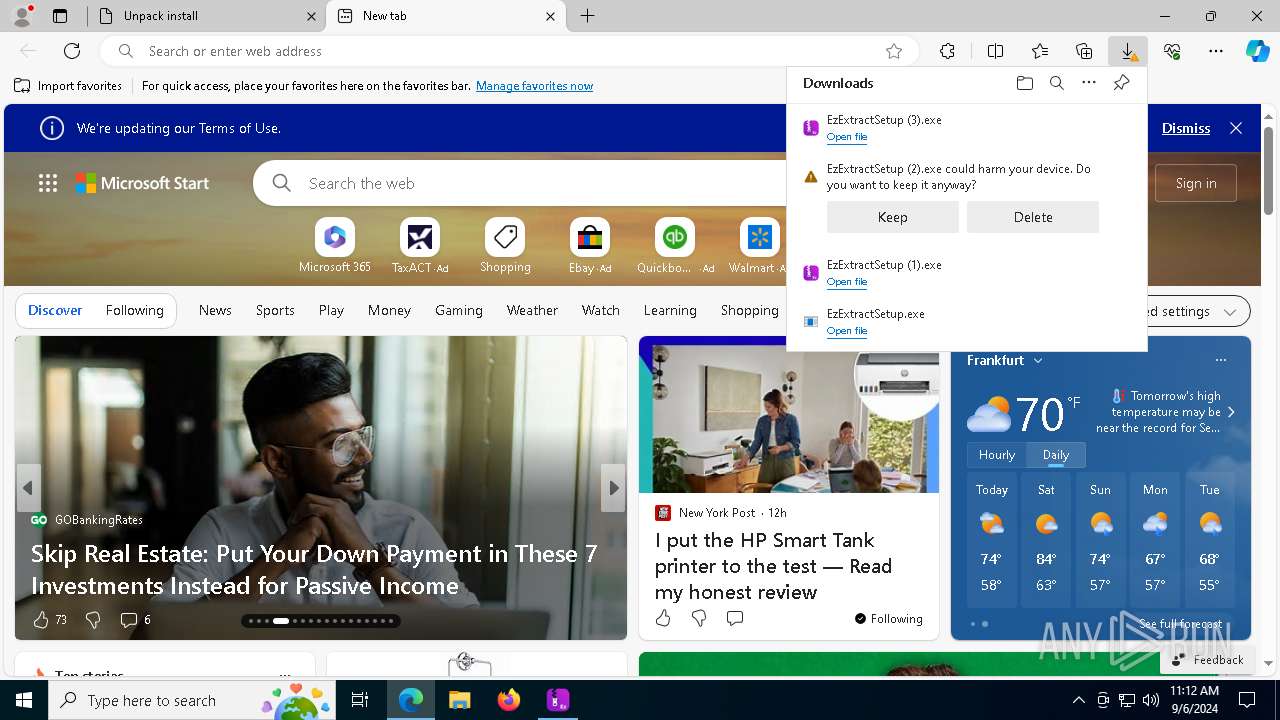Open Browser essentials icon
The width and height of the screenshot is (1280, 720).
click(x=1172, y=51)
